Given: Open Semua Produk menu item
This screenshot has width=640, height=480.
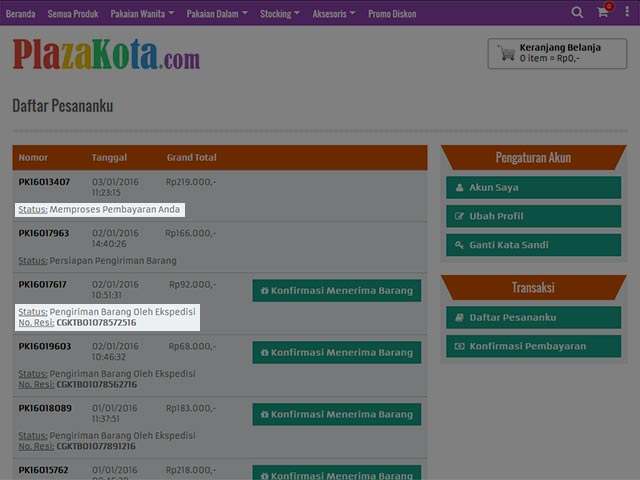Looking at the screenshot, I should point(73,13).
